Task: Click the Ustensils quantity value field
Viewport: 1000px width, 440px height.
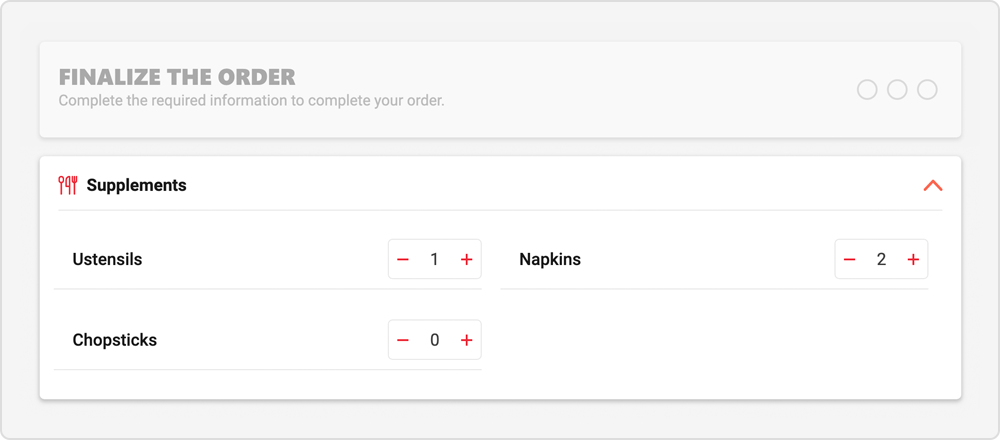Action: coord(434,260)
